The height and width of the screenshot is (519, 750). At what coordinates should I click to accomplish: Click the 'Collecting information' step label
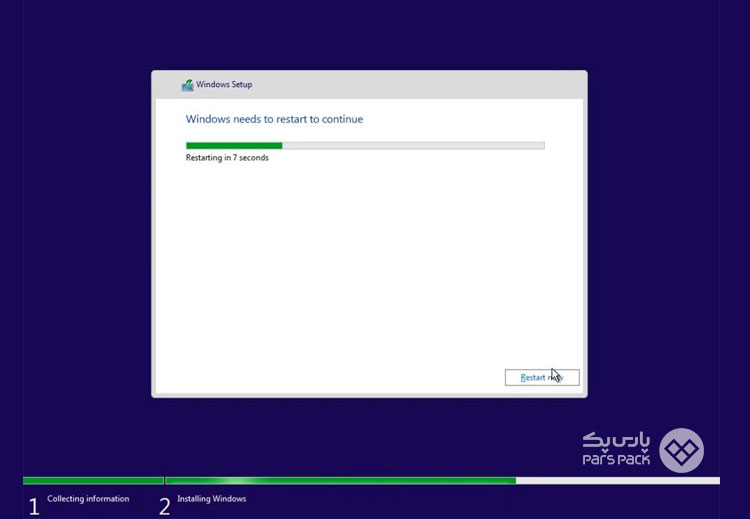[88, 498]
